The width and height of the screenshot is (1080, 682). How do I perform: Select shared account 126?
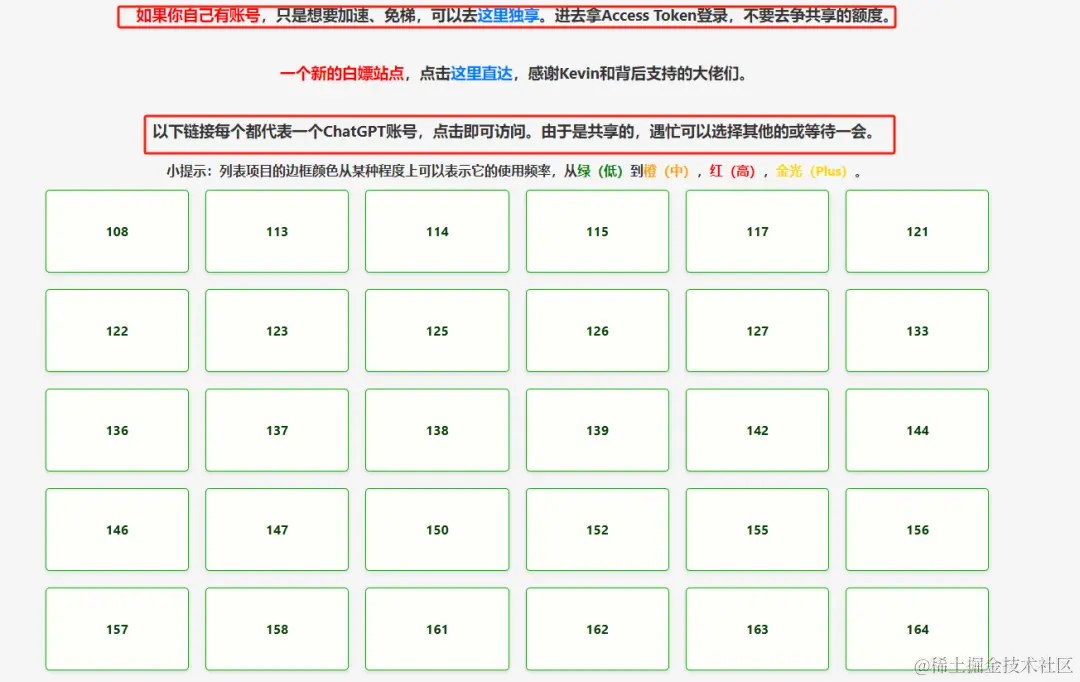[597, 330]
